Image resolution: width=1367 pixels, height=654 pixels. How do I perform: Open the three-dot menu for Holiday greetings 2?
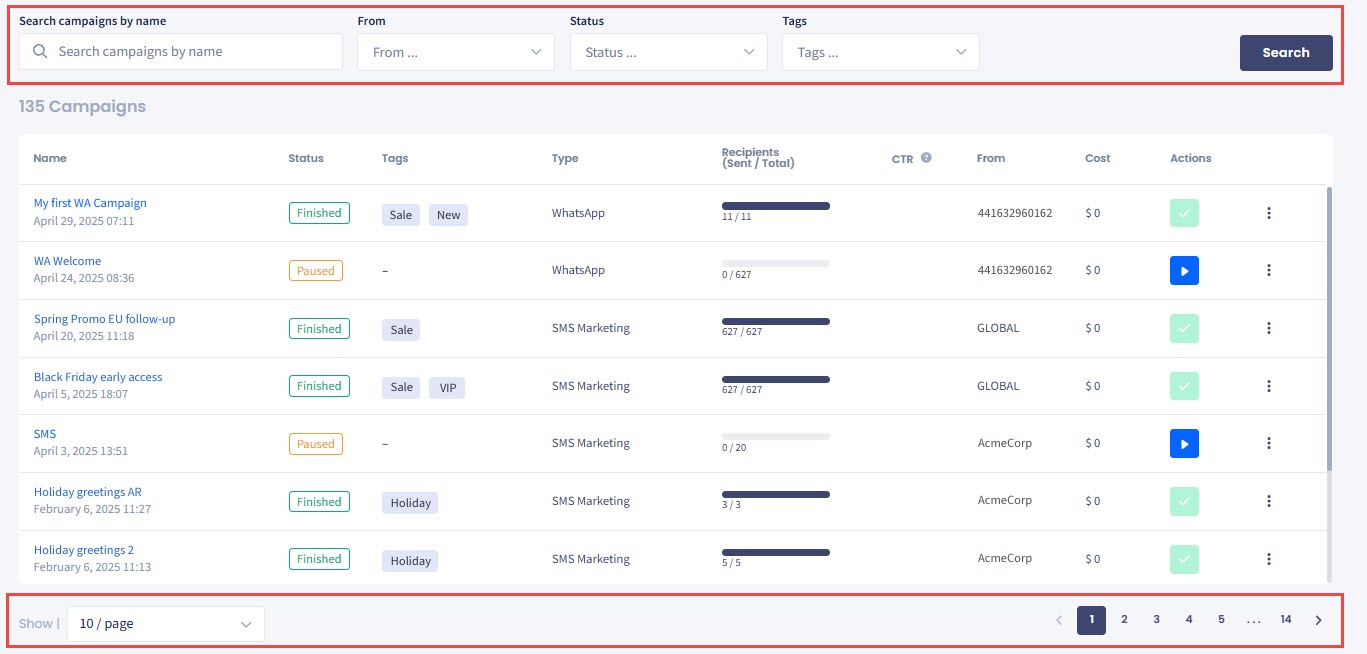(x=1269, y=559)
